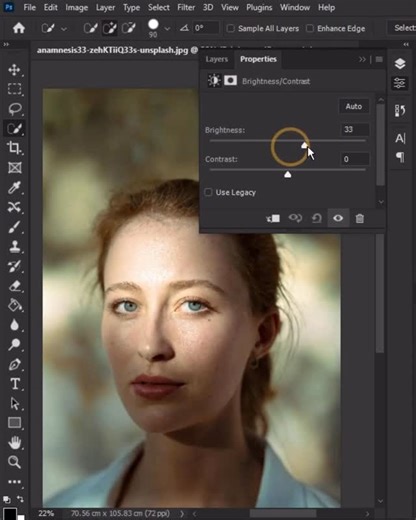Image resolution: width=416 pixels, height=520 pixels.
Task: Open the Plugins menu
Action: [x=259, y=7]
